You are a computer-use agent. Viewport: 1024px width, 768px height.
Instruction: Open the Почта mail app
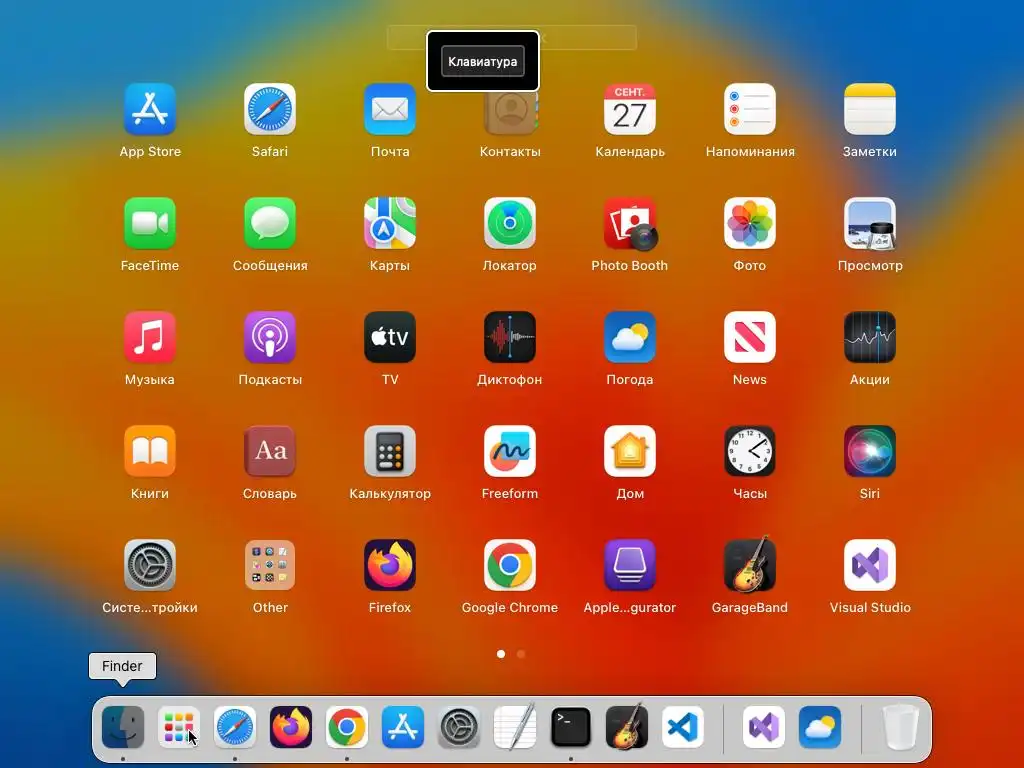(x=390, y=109)
